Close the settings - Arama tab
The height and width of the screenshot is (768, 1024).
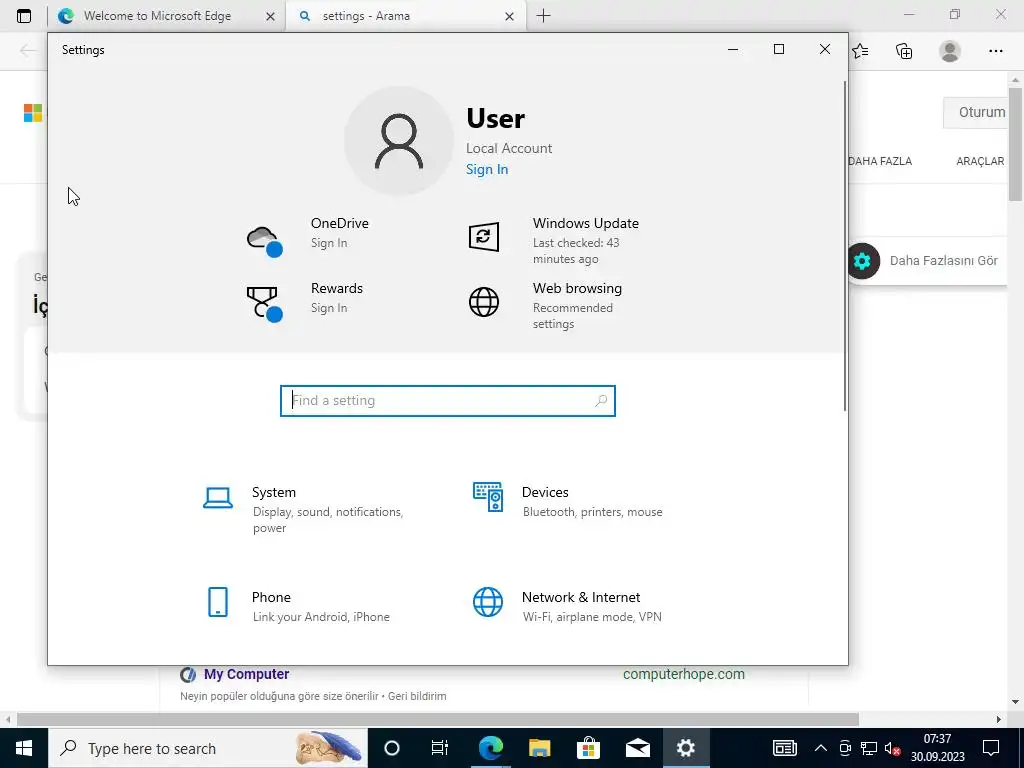[x=509, y=16]
